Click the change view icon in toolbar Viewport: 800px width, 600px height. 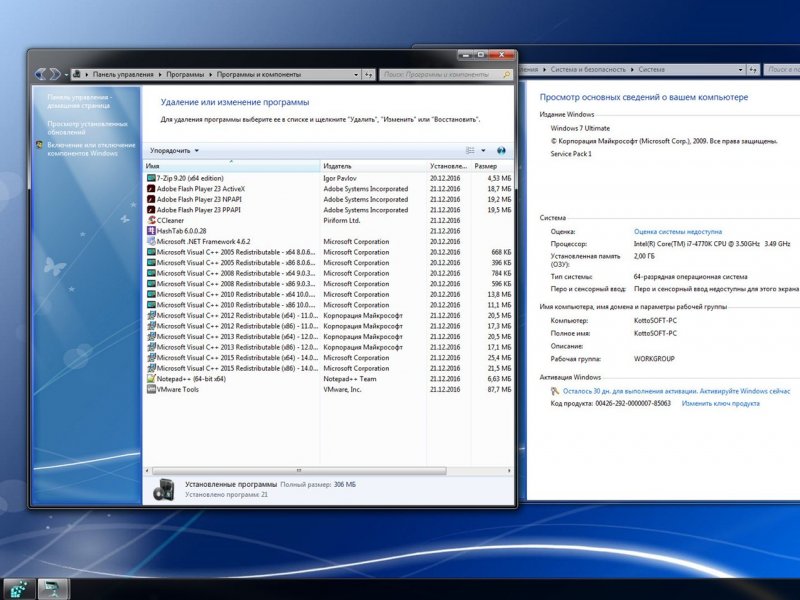pyautogui.click(x=470, y=151)
